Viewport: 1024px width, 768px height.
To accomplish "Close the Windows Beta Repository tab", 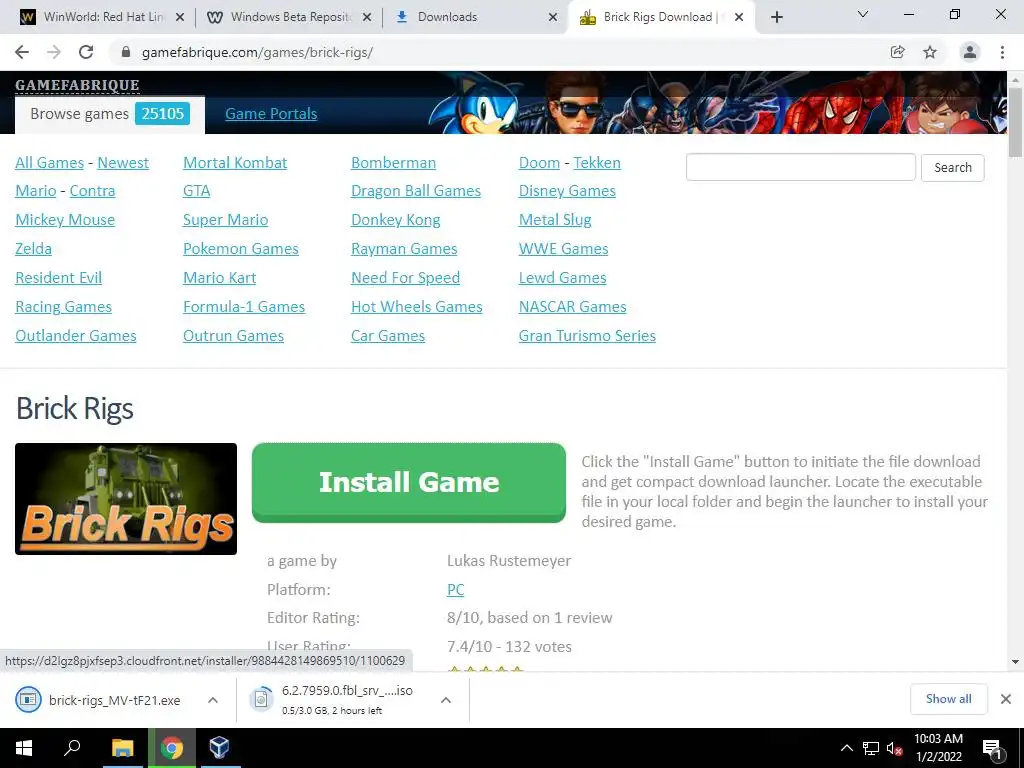I will pos(367,17).
